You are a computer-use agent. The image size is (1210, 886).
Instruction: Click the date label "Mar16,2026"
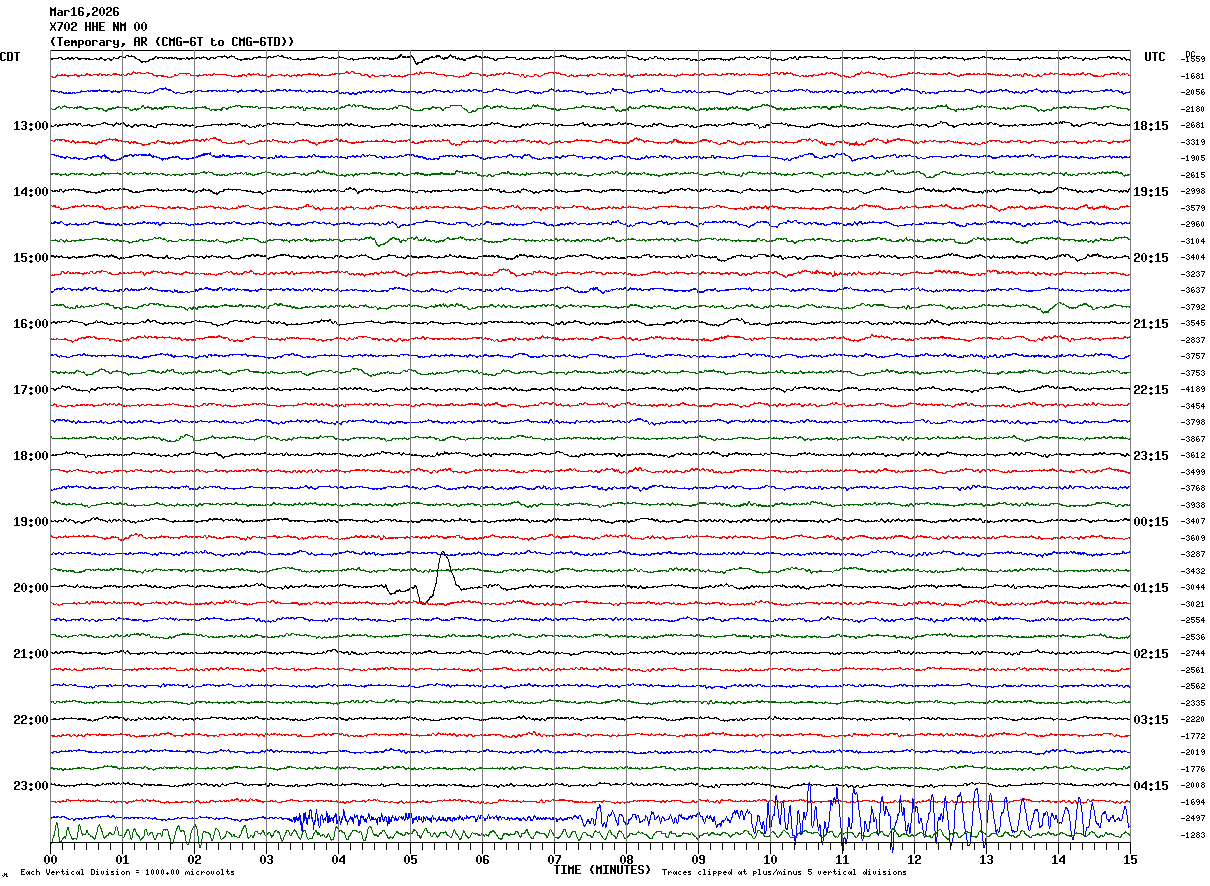[84, 12]
